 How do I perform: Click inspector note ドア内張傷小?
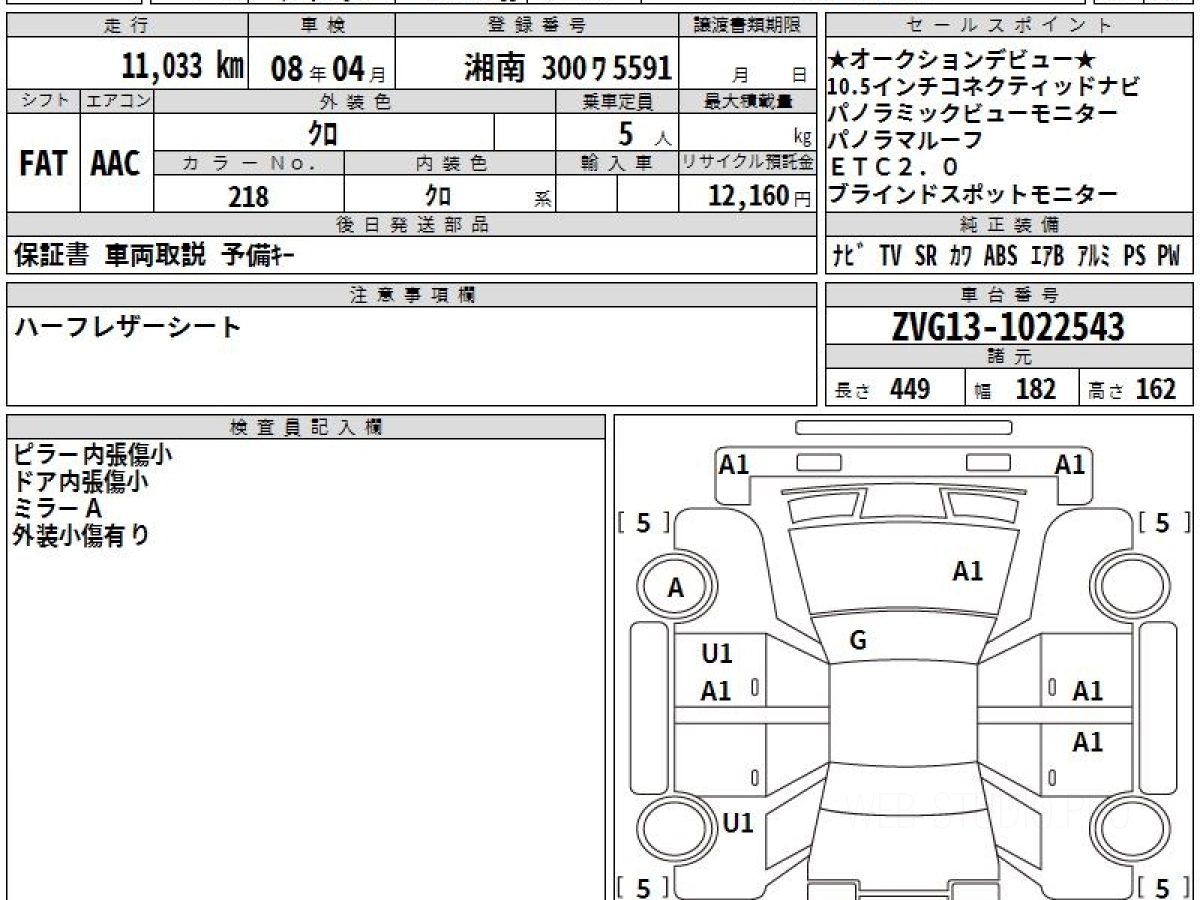click(81, 481)
